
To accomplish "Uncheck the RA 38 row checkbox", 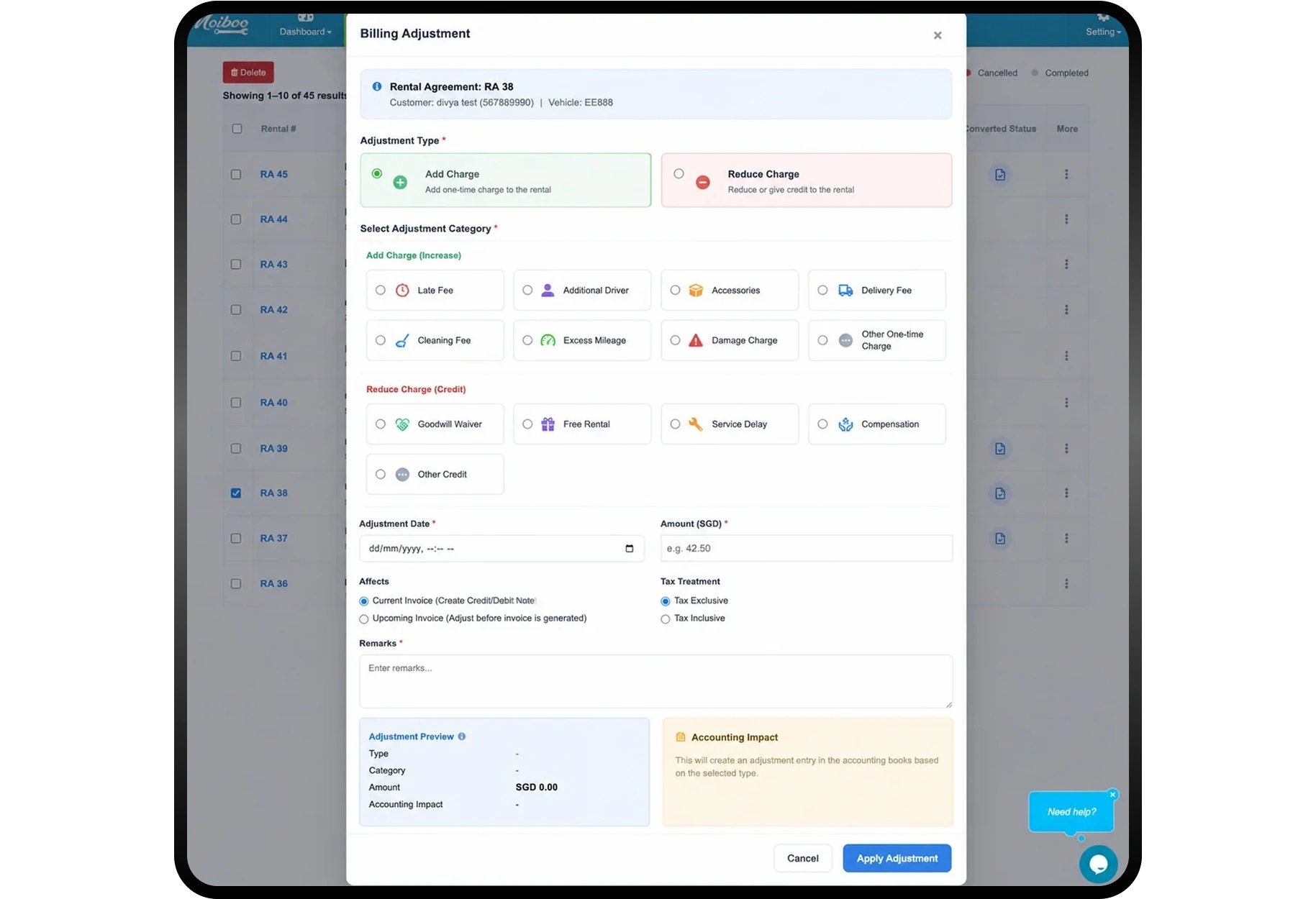I will [x=236, y=493].
